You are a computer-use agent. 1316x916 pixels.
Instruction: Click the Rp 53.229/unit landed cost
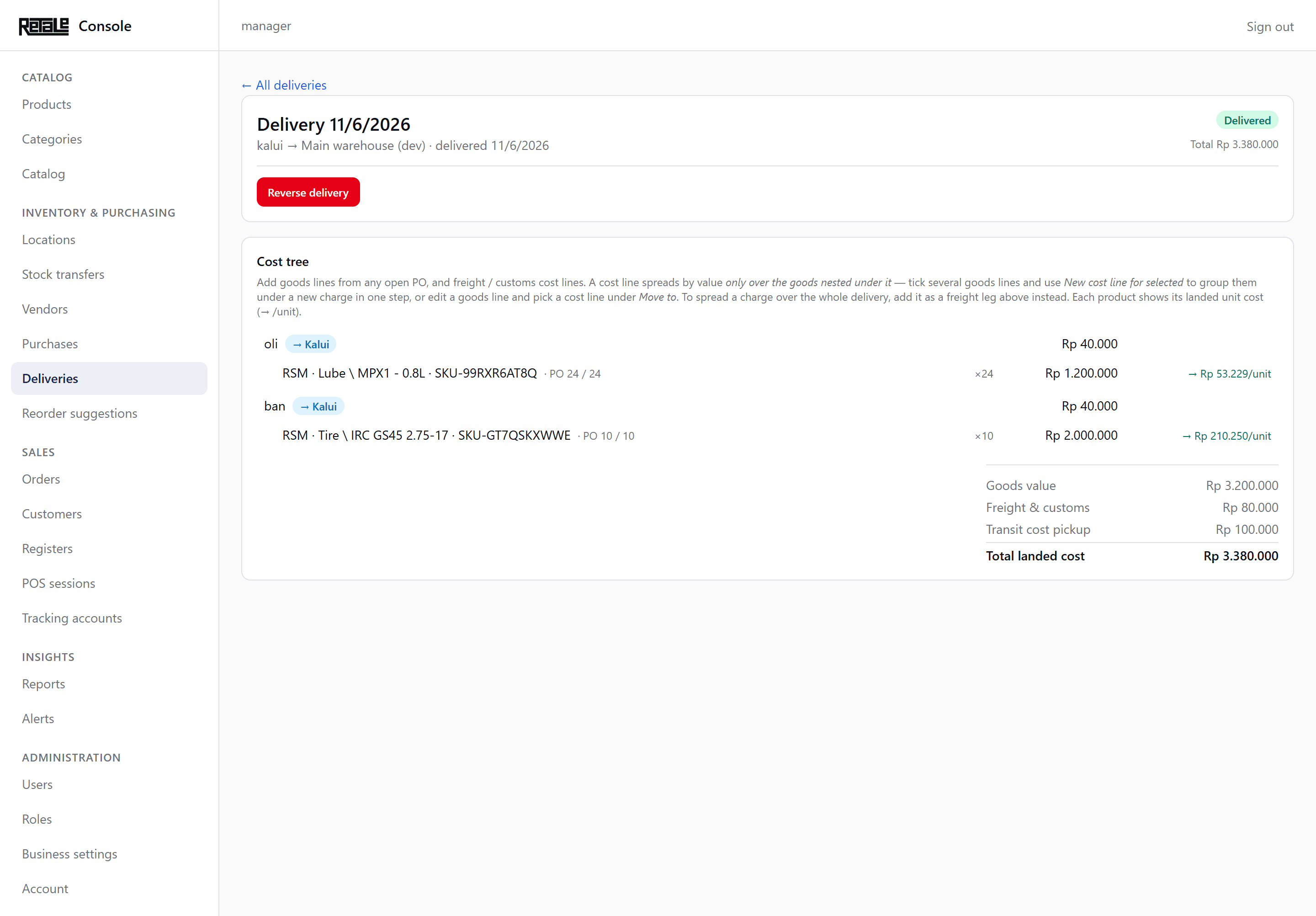click(x=1230, y=374)
